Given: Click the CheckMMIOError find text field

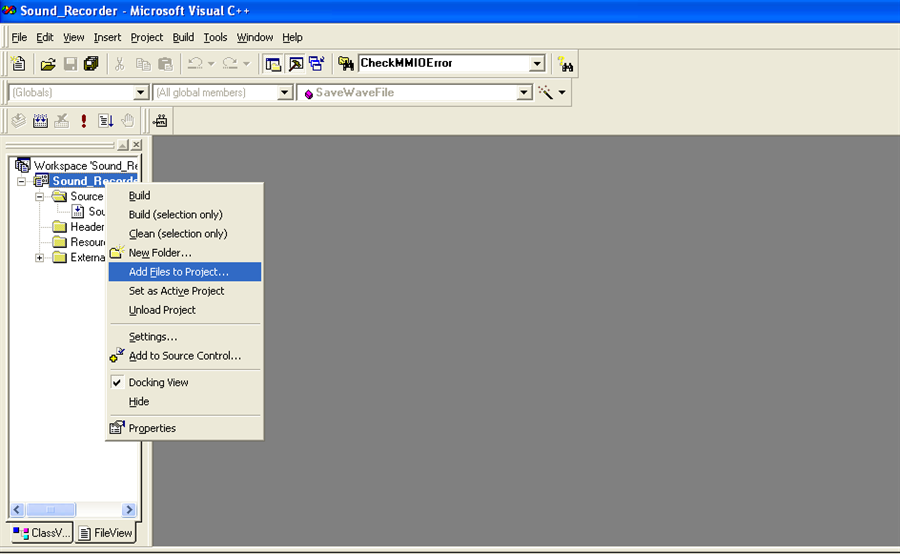Looking at the screenshot, I should click(x=444, y=63).
